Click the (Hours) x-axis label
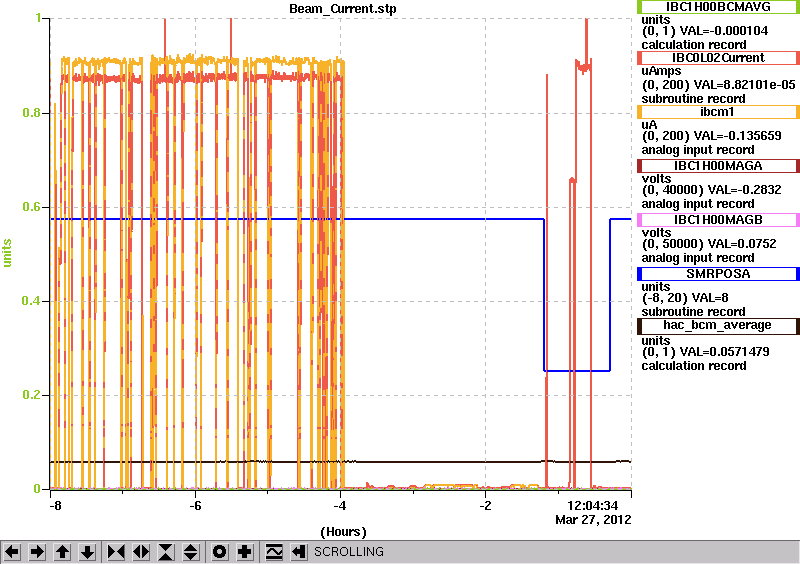The image size is (800, 564). point(343,532)
